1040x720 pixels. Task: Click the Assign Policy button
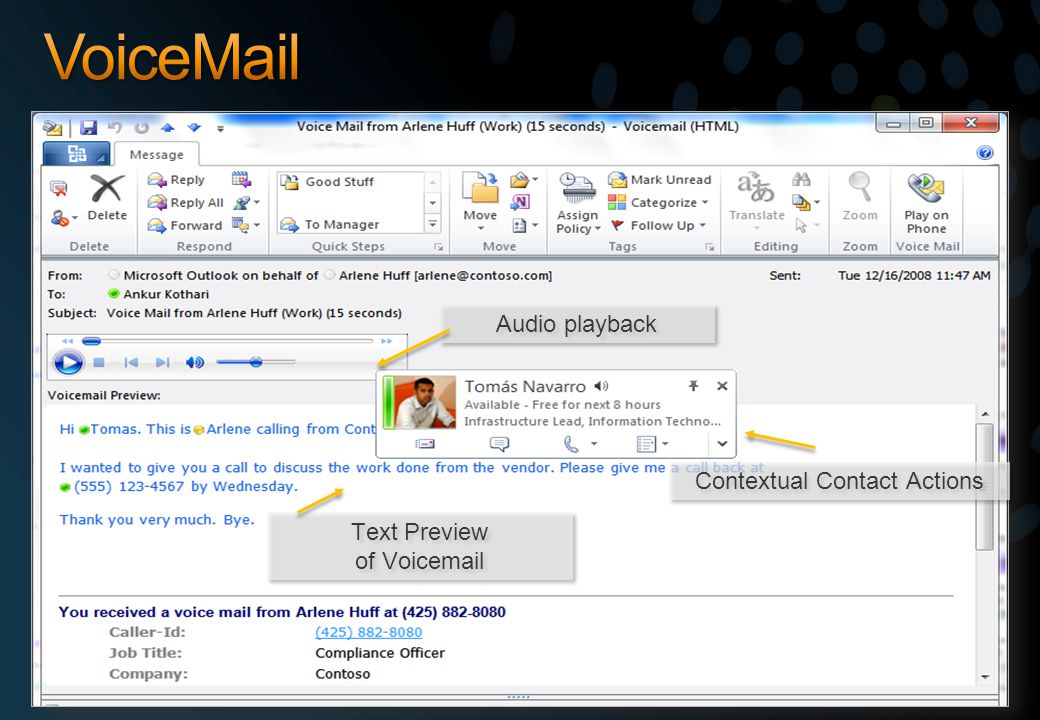[578, 203]
